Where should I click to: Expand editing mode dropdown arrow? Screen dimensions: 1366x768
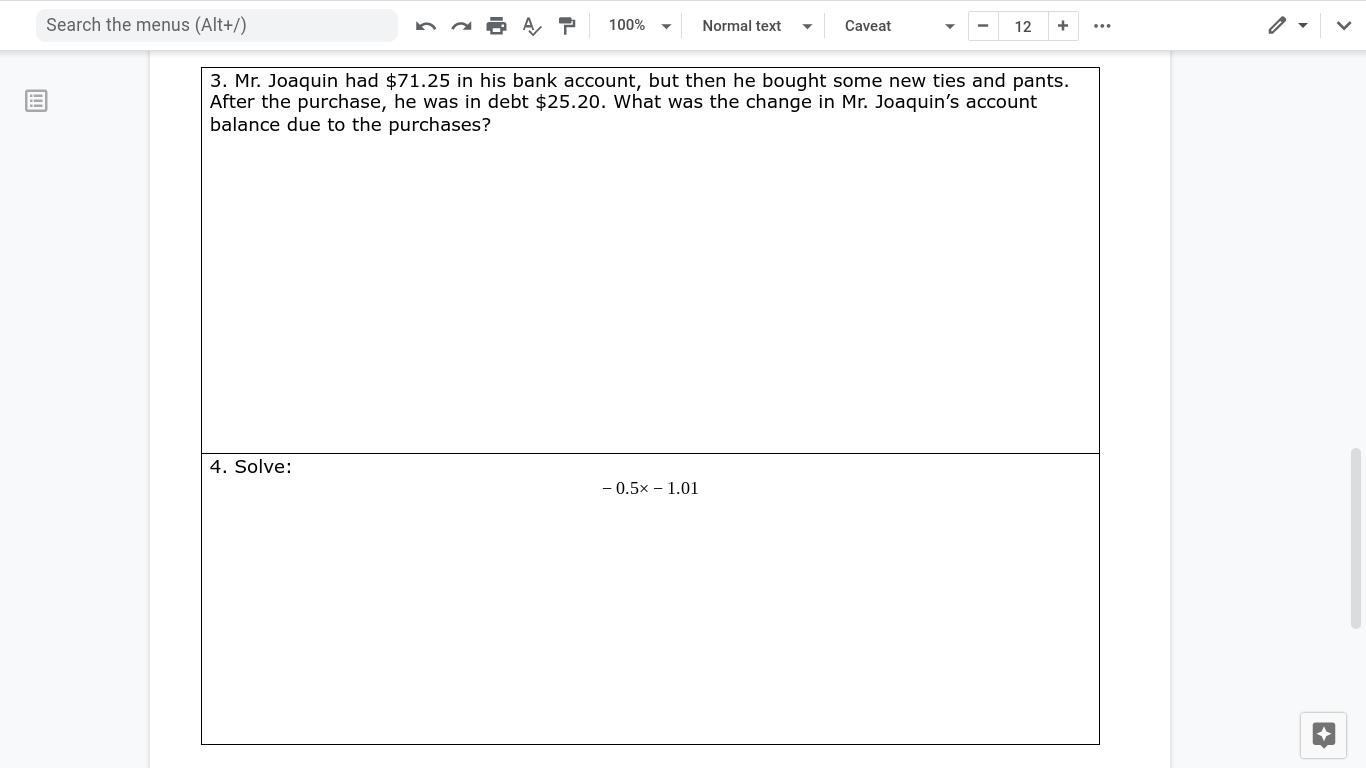click(1303, 26)
